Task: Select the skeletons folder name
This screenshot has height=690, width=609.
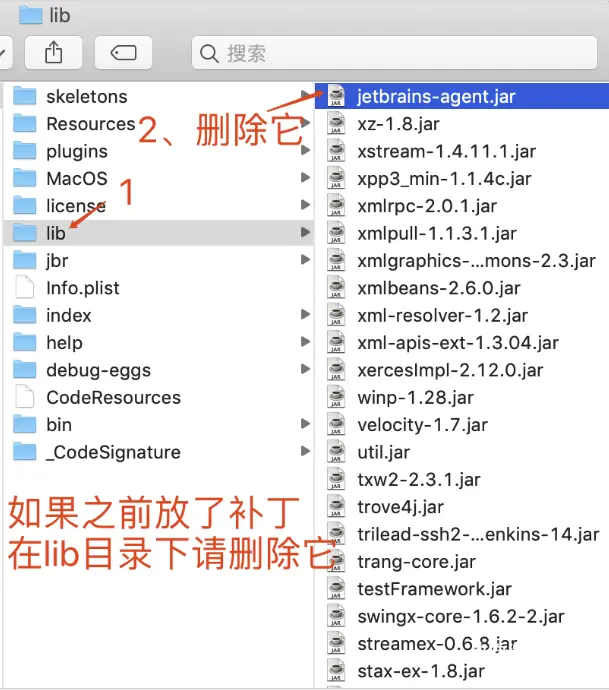Action: click(87, 96)
